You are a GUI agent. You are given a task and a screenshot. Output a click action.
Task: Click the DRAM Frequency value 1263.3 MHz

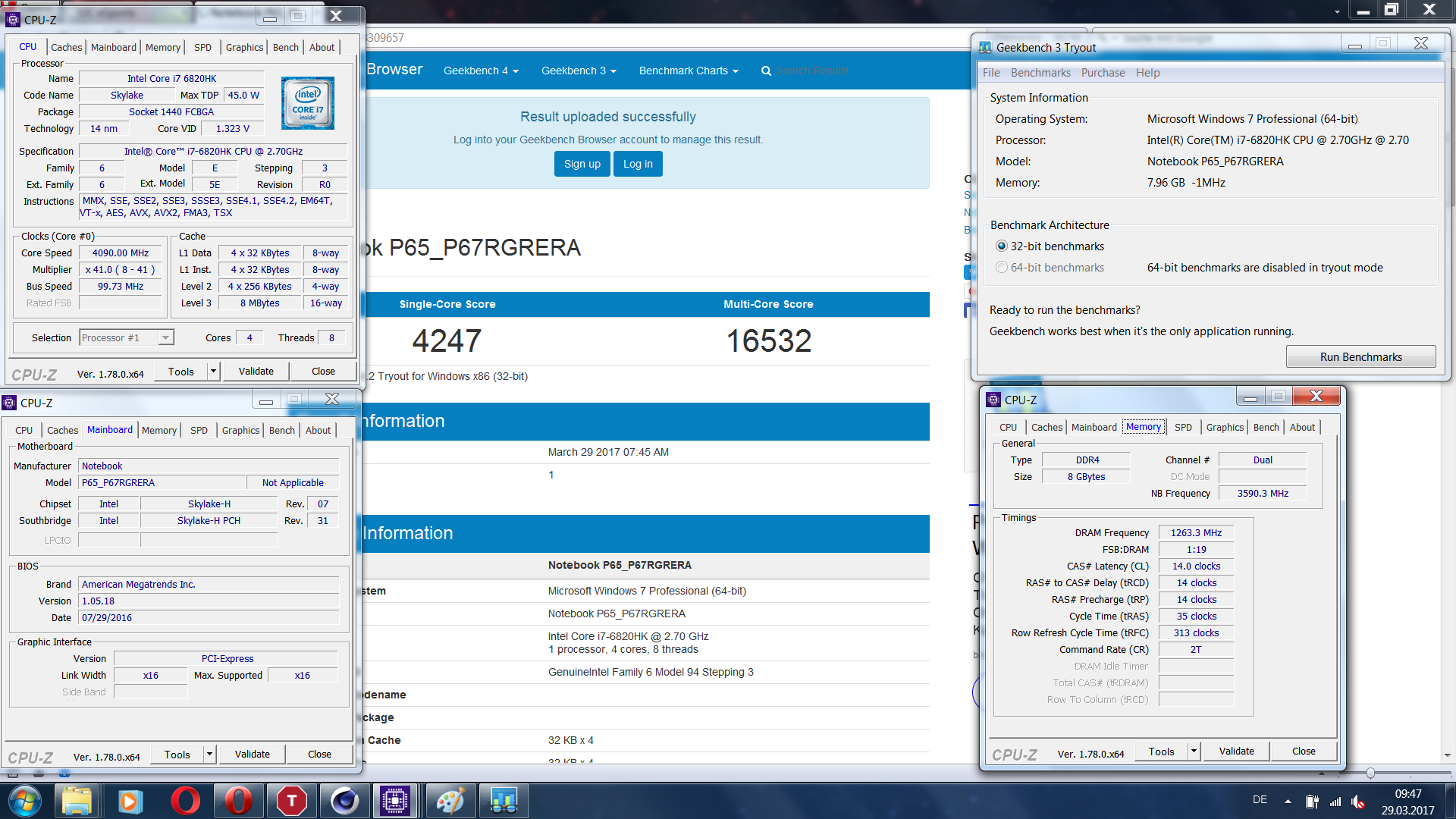1196,532
